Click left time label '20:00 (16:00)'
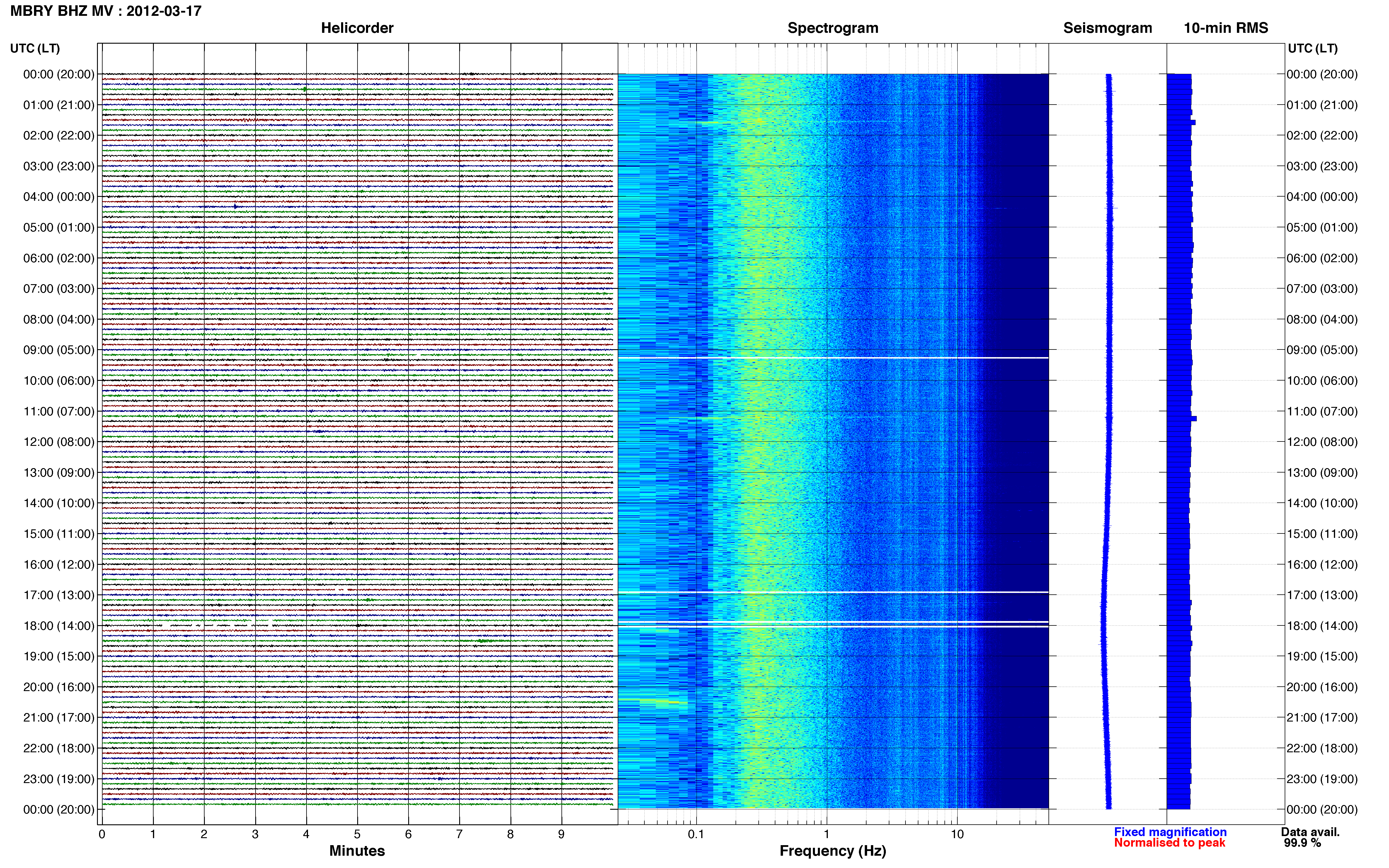This screenshot has width=1389, height=868. click(x=59, y=687)
